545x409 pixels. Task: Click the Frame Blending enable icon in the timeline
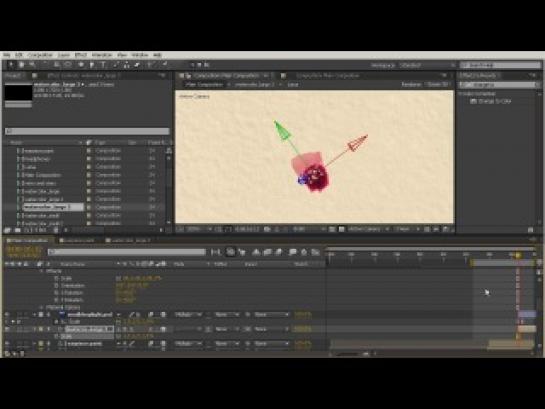[x=267, y=252]
